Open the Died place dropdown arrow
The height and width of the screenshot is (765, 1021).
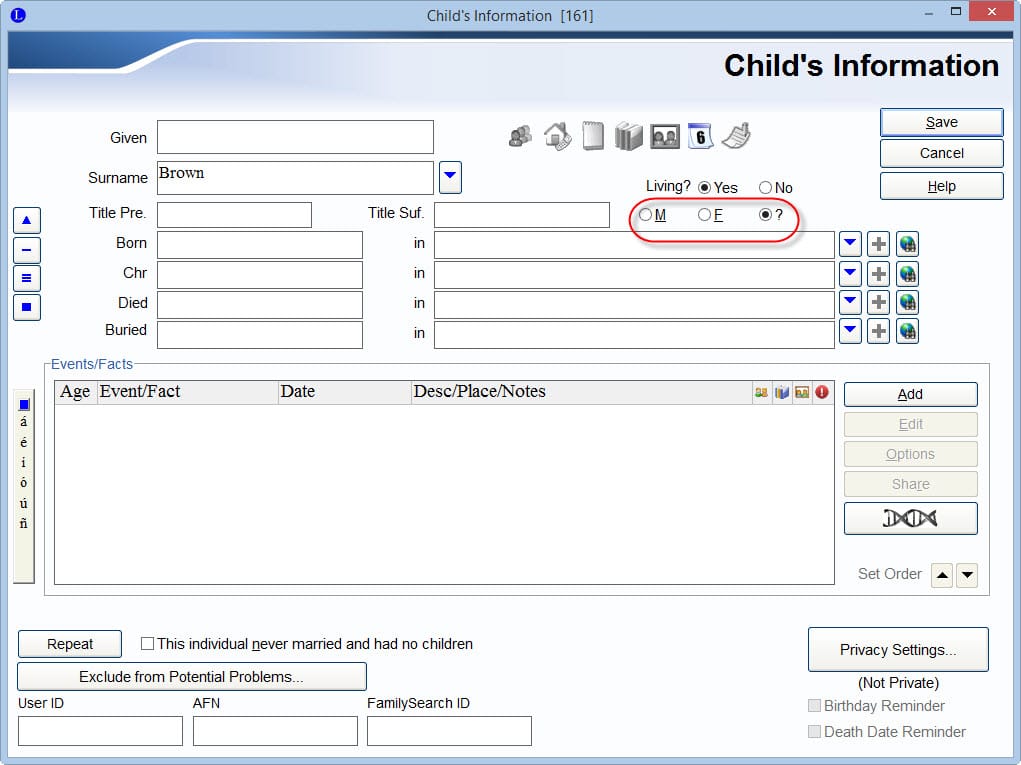pos(850,302)
